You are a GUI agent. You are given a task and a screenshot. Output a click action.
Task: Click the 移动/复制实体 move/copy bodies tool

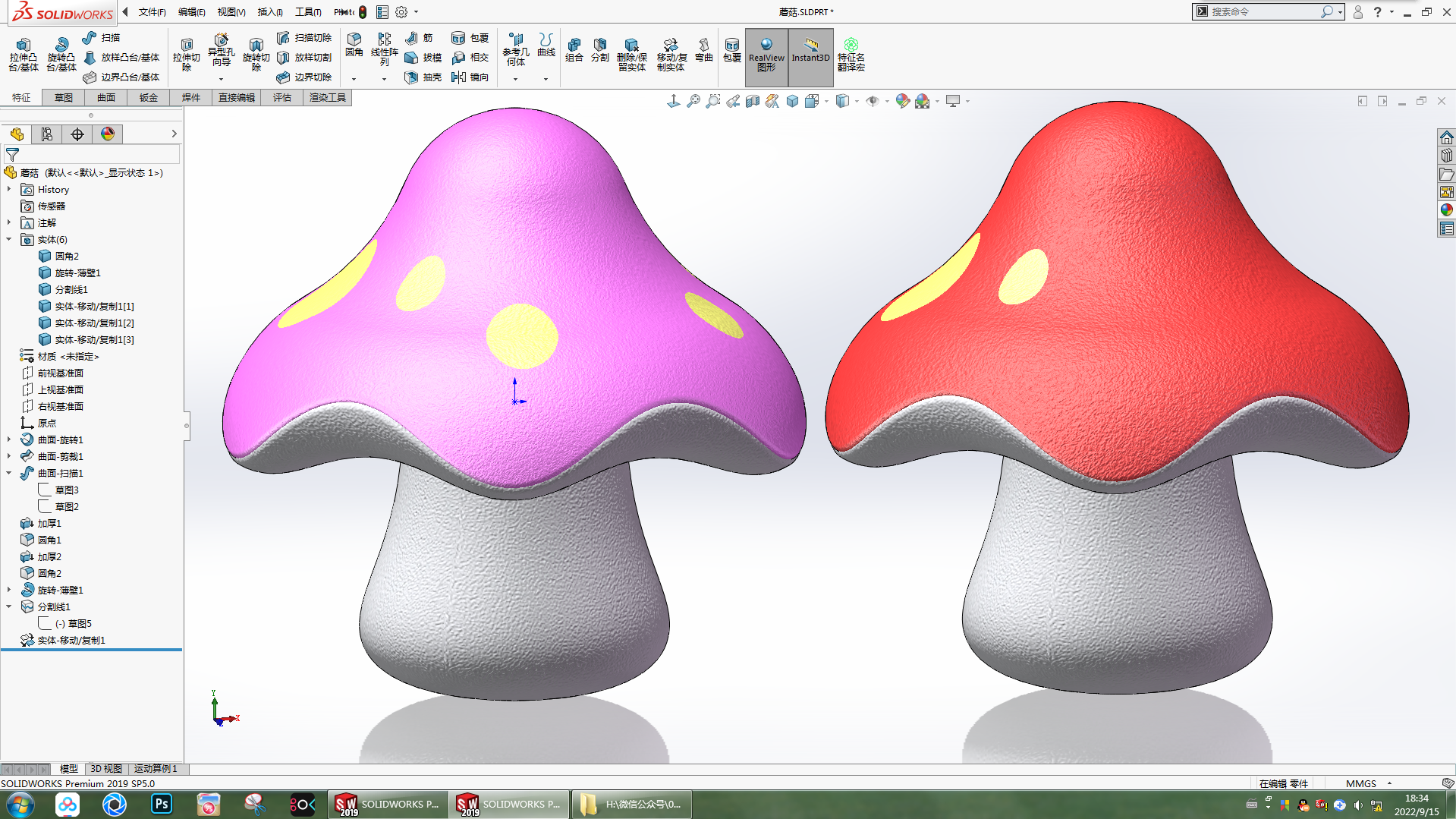(671, 54)
